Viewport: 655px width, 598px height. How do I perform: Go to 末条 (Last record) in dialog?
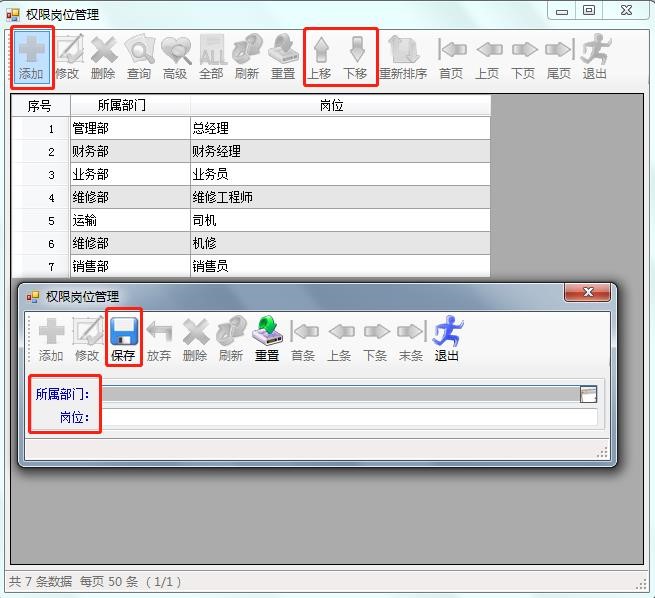411,339
